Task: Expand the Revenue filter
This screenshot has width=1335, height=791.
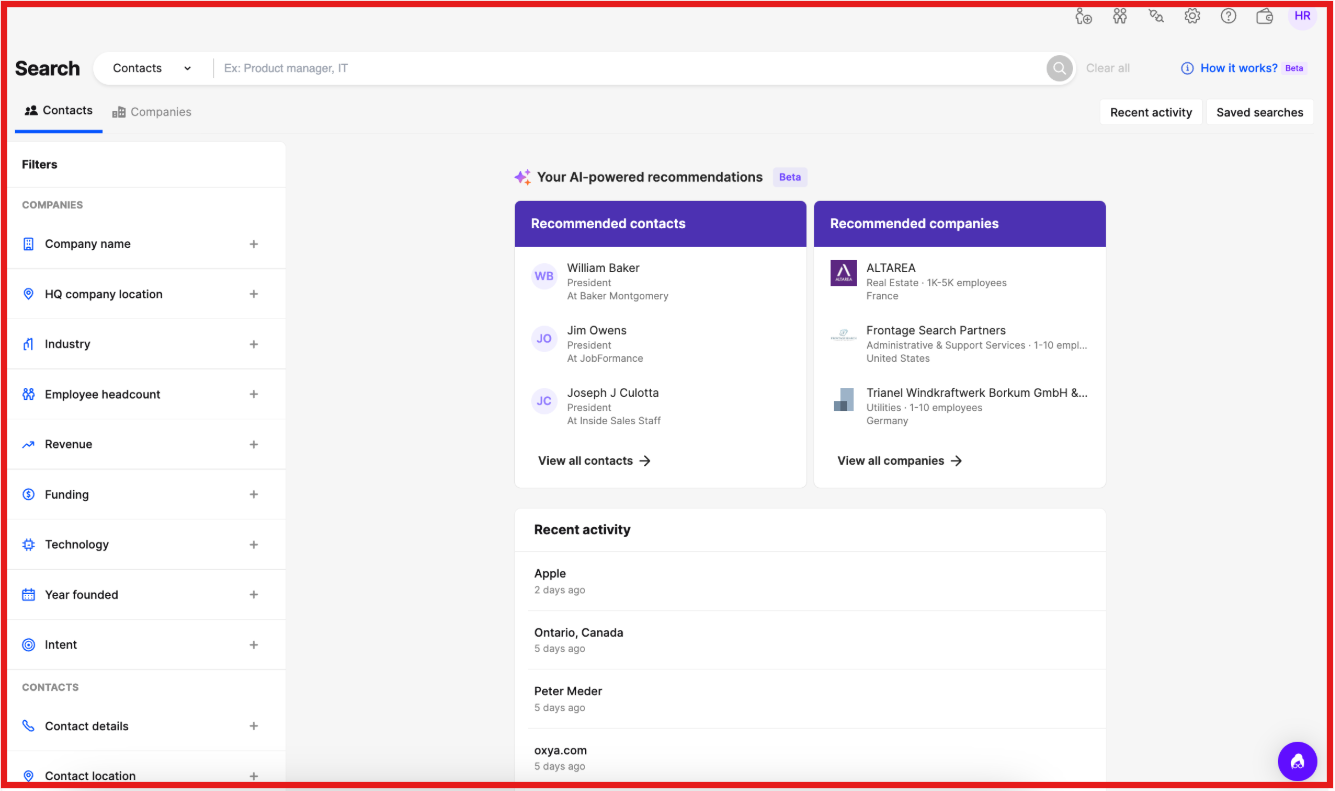Action: point(254,444)
